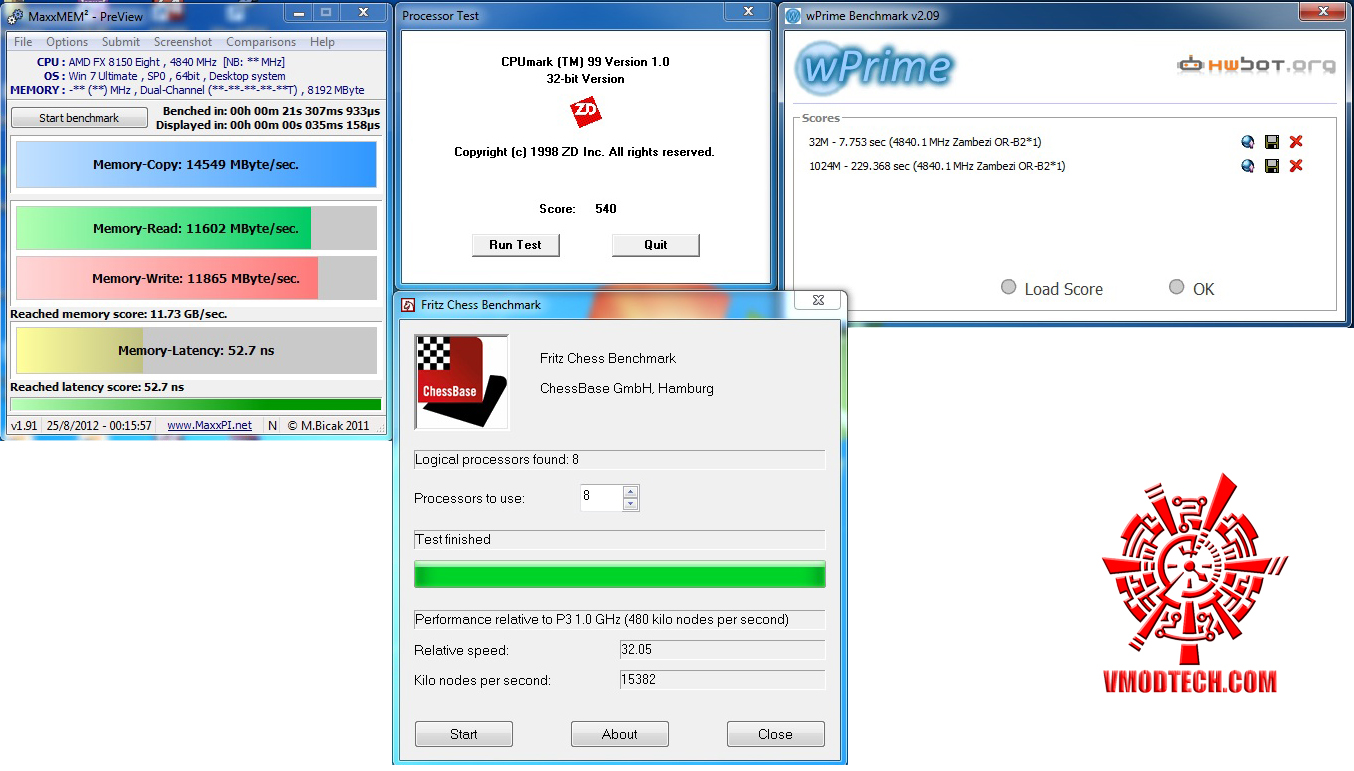Viewport: 1354px width, 771px height.
Task: Click the 25/8/2012 - 00:15:57 timestamp
Action: click(x=99, y=426)
